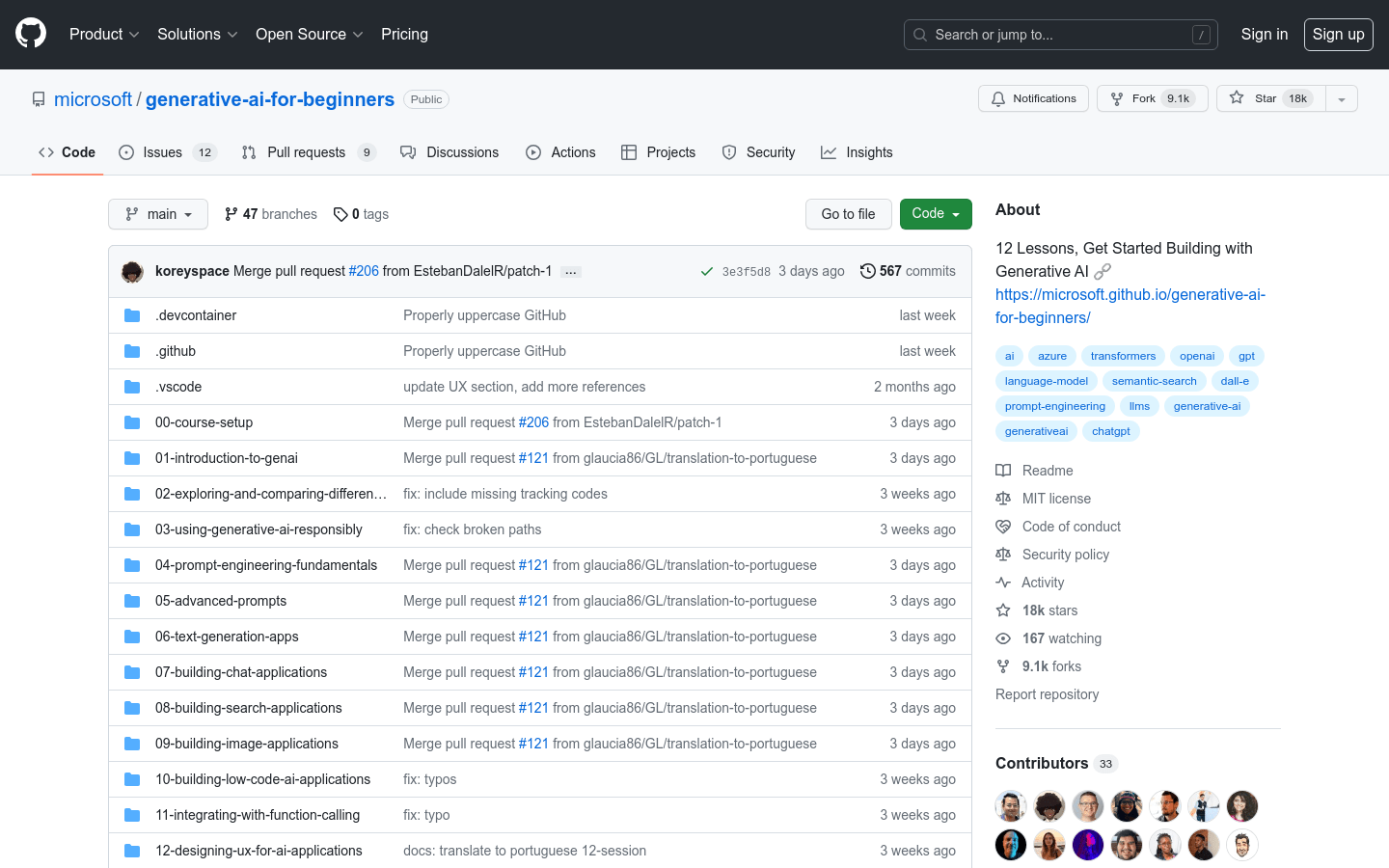Open the star lists dropdown arrow
The image size is (1389, 868).
point(1341,98)
